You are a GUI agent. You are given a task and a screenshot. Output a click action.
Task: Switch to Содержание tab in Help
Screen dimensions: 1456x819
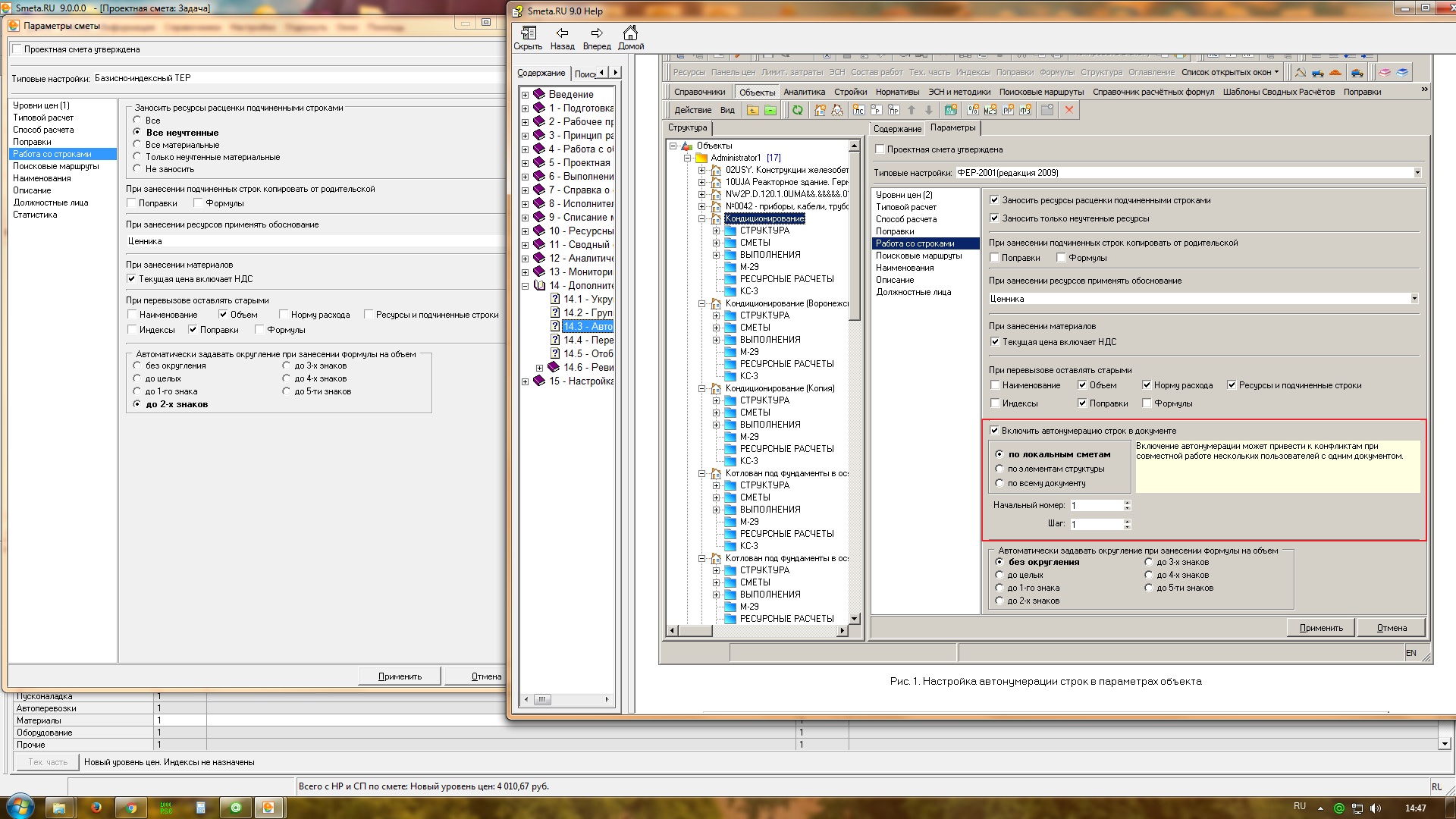(541, 73)
